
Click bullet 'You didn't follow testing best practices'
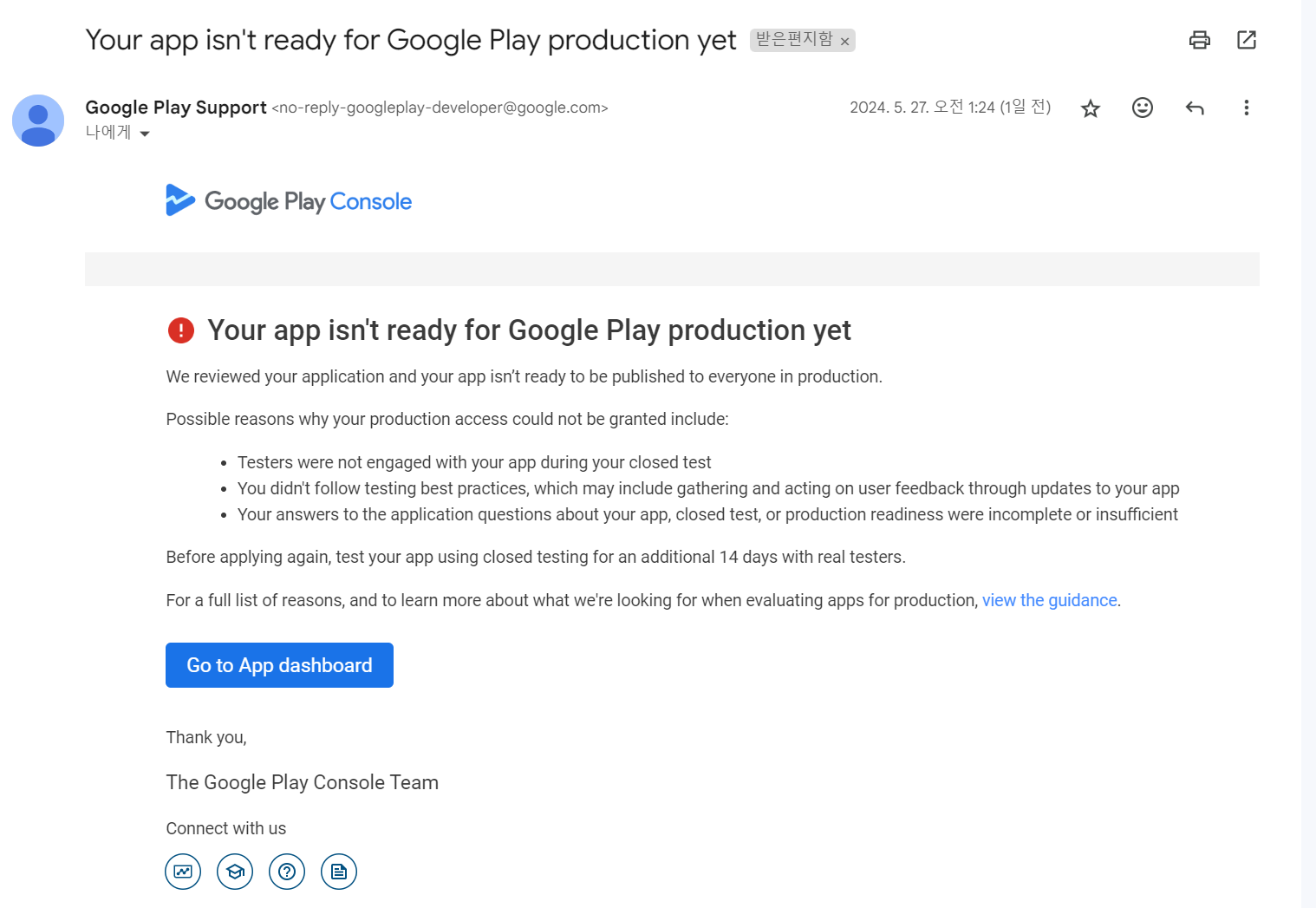pos(708,488)
